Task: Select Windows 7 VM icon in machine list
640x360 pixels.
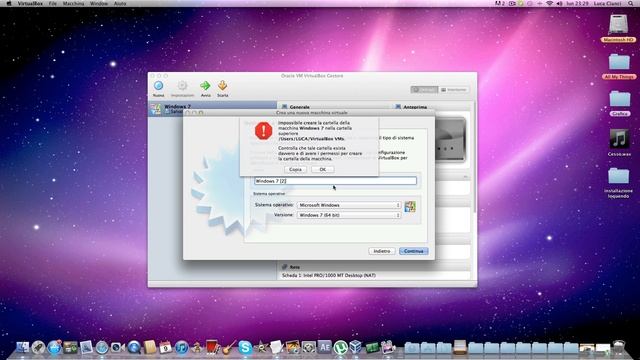Action: tap(156, 109)
